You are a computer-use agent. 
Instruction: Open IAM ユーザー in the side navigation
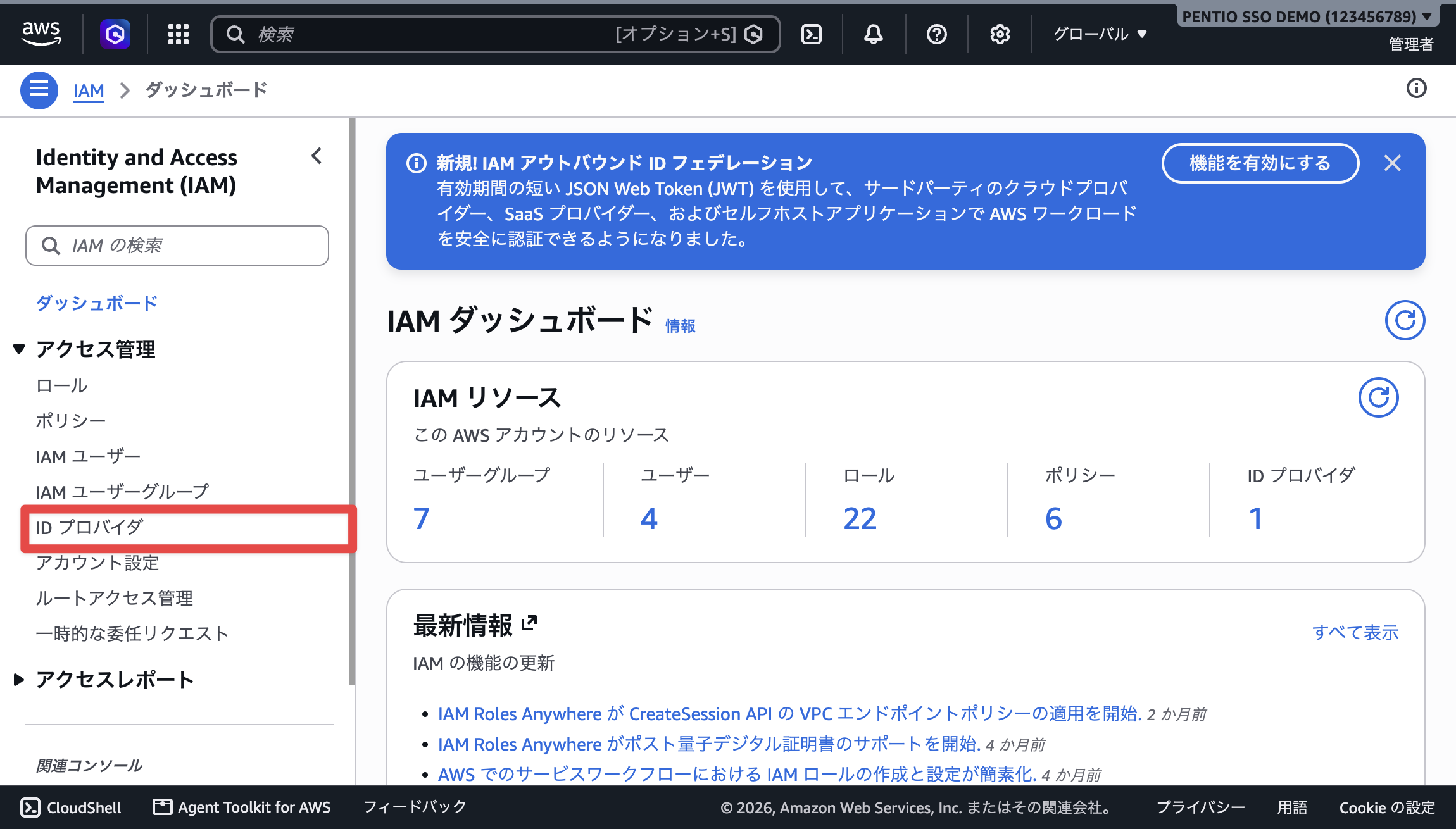tap(88, 456)
